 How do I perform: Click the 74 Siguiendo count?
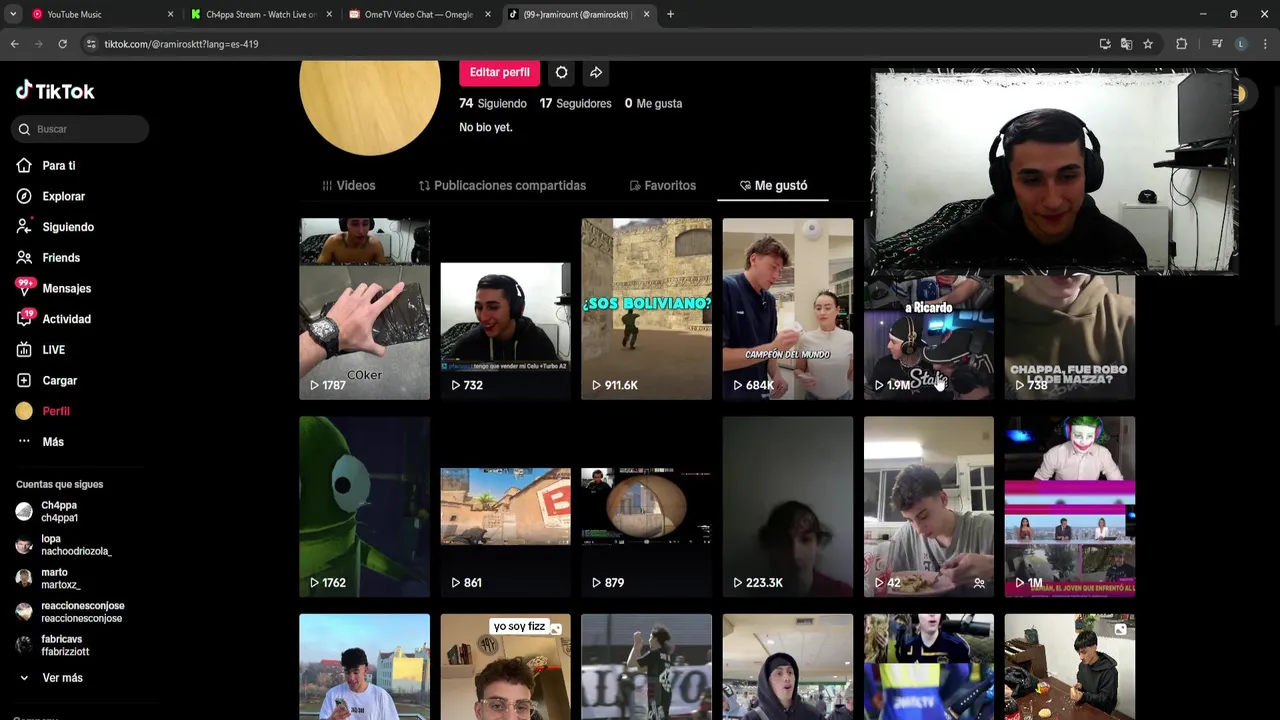[492, 103]
